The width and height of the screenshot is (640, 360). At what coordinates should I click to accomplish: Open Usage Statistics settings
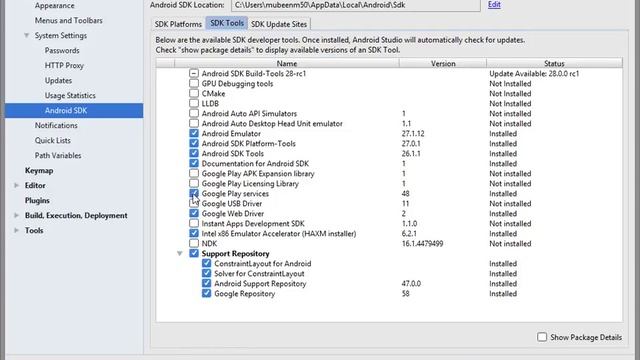tap(70, 96)
